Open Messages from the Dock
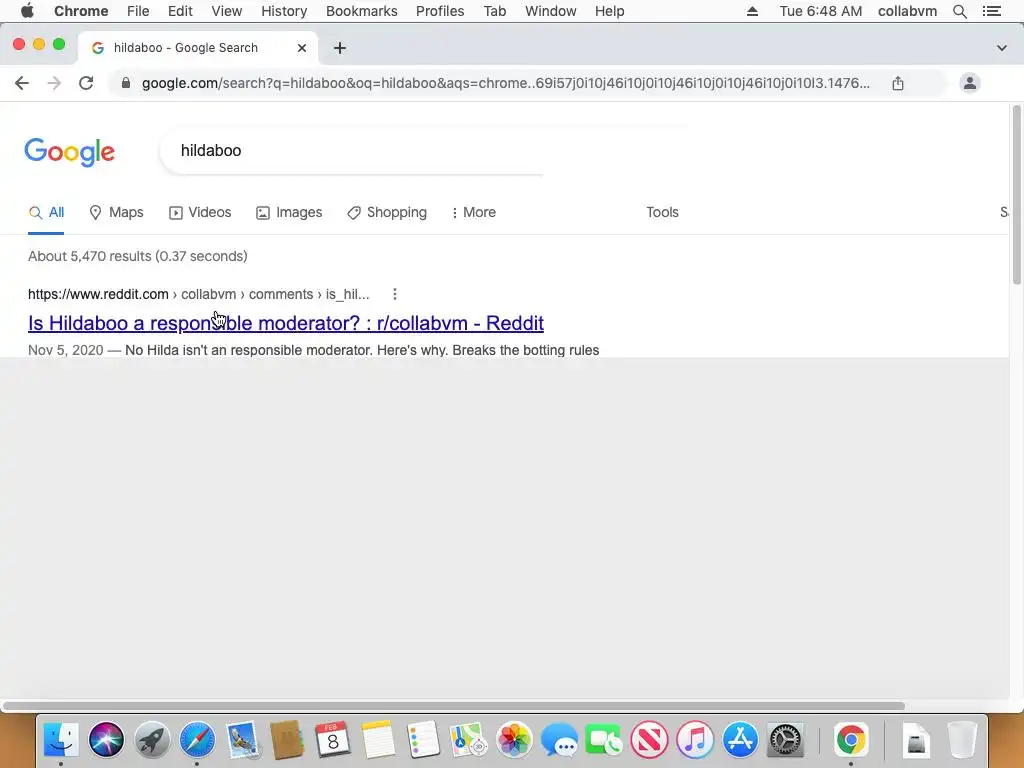 click(x=559, y=740)
